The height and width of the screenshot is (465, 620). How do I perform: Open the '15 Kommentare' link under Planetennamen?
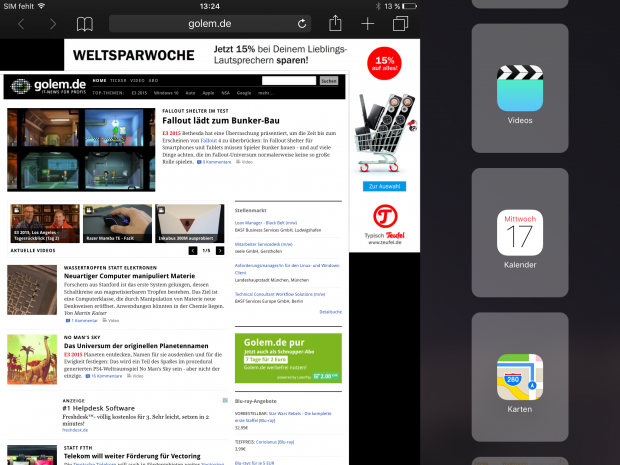(x=104, y=376)
